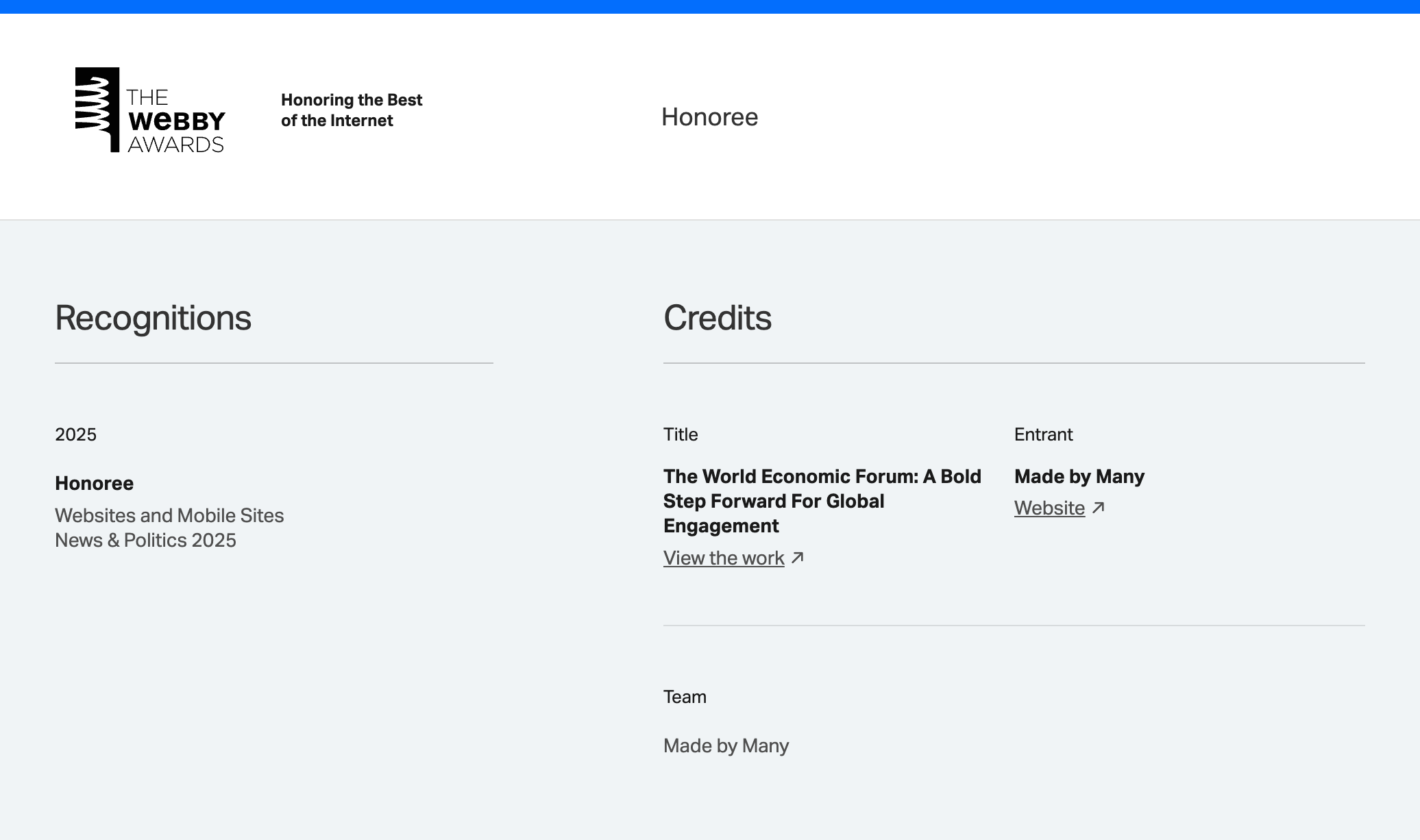Select the World Economic Forum title text
The height and width of the screenshot is (840, 1420).
[x=822, y=501]
